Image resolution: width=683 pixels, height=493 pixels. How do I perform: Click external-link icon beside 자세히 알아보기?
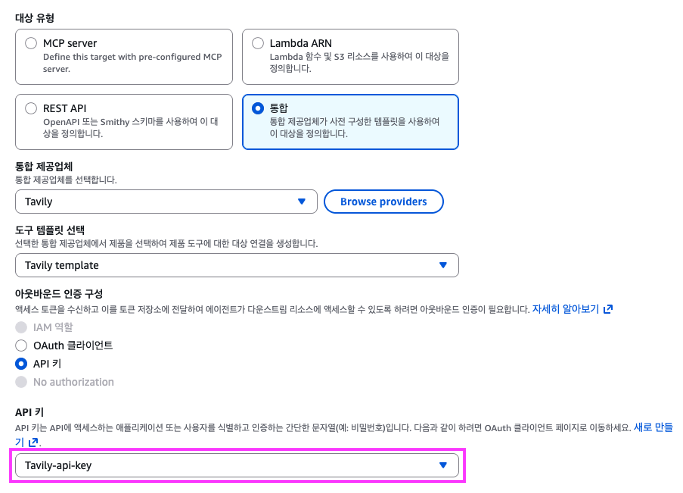608,310
